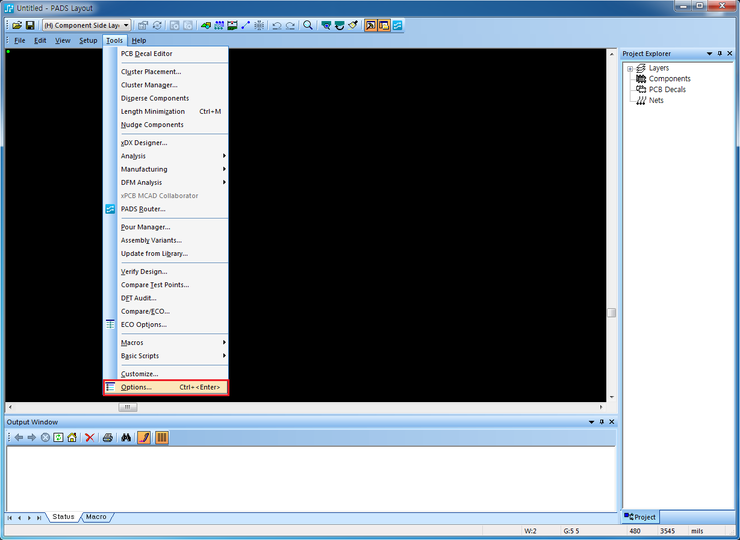
Task: Click the Undo arrow icon
Action: click(277, 25)
